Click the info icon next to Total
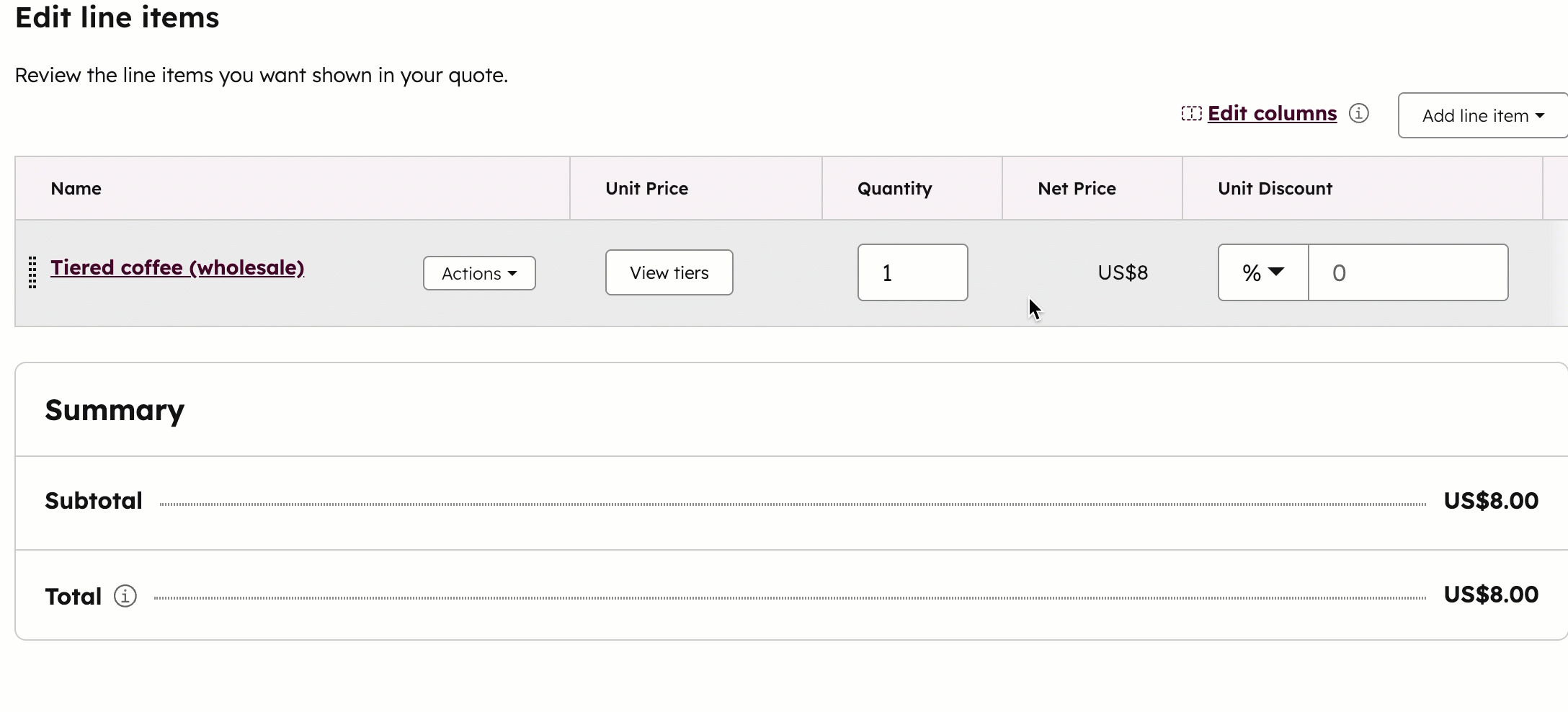The height and width of the screenshot is (712, 1568). [x=125, y=596]
